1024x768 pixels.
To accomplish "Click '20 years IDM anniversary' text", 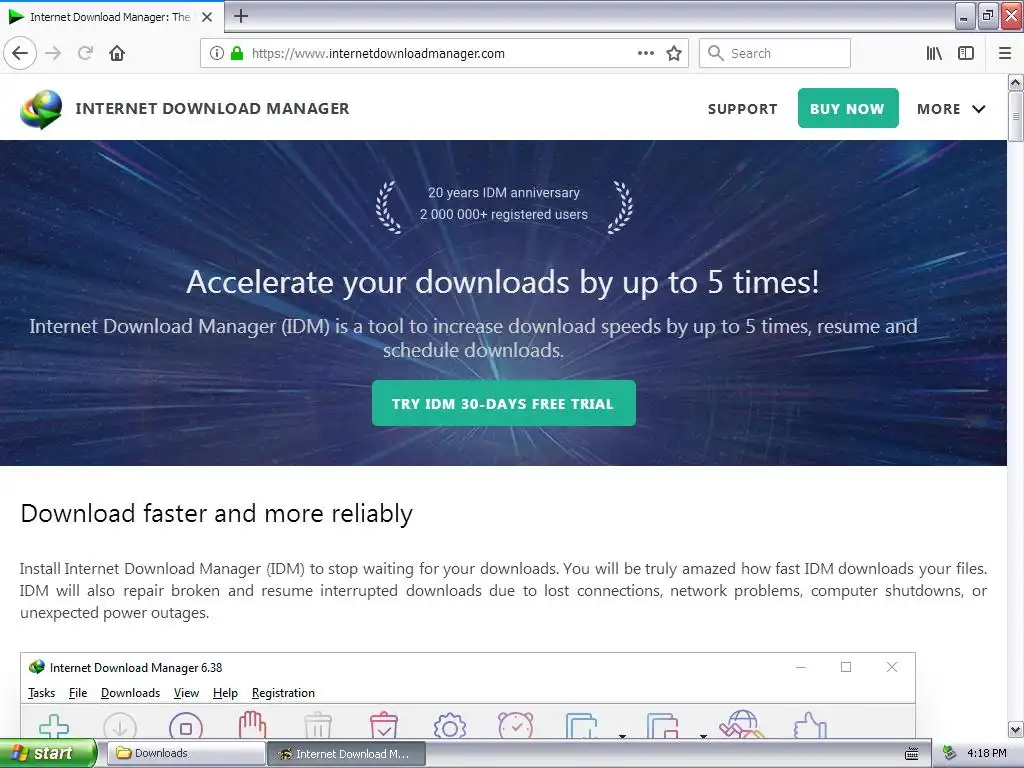I will [504, 193].
